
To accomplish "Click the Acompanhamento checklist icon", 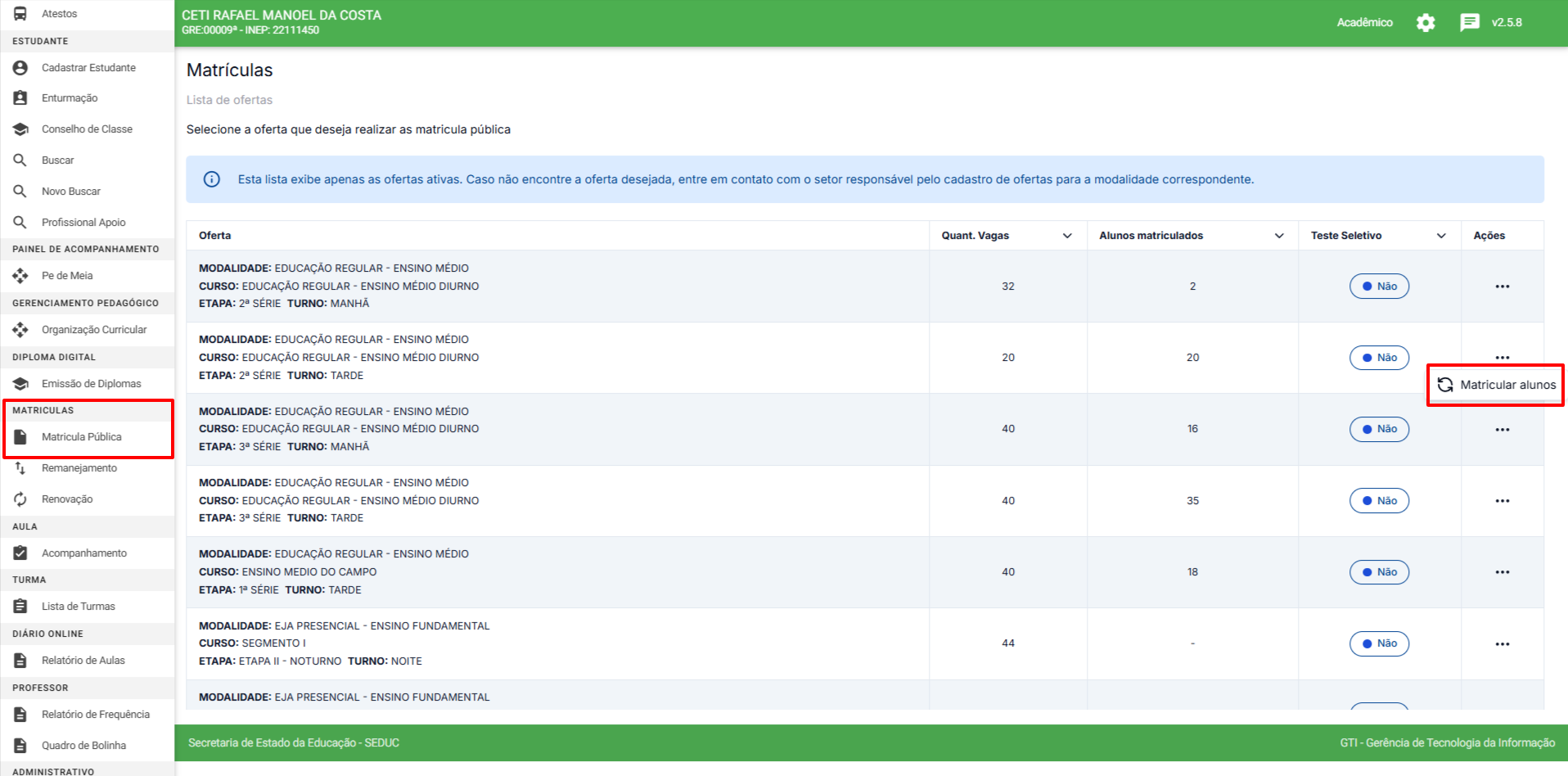I will [x=20, y=553].
